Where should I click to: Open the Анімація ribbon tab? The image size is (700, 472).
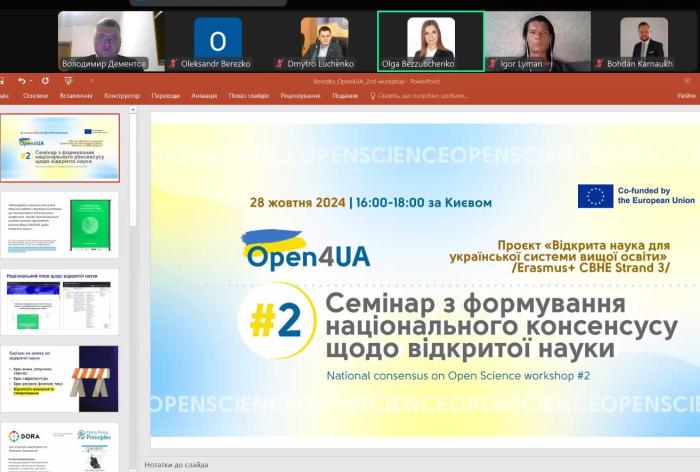point(203,96)
